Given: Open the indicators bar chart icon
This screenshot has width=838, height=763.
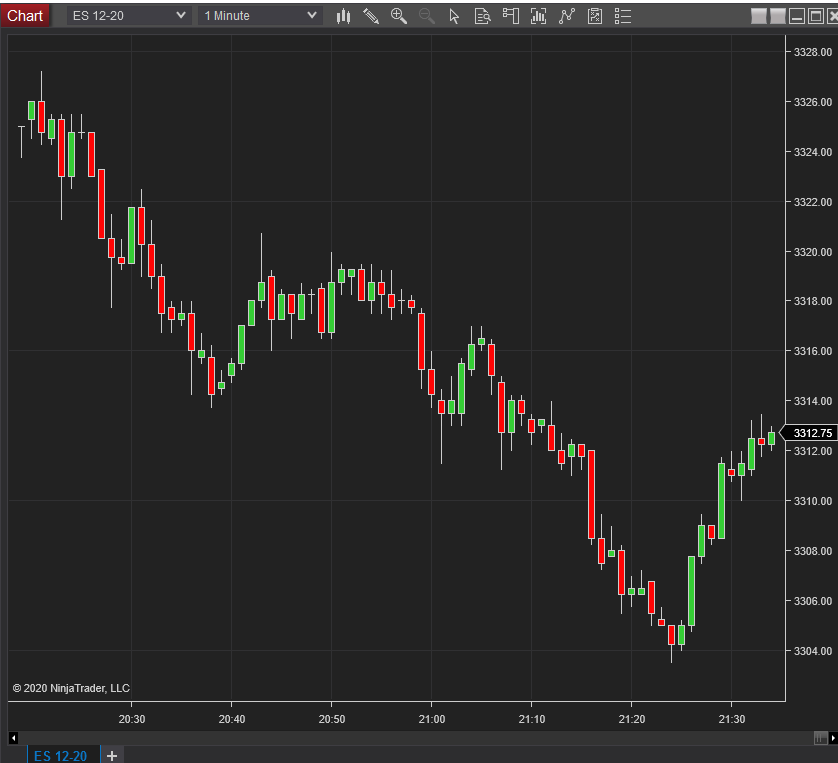Looking at the screenshot, I should click(x=538, y=16).
